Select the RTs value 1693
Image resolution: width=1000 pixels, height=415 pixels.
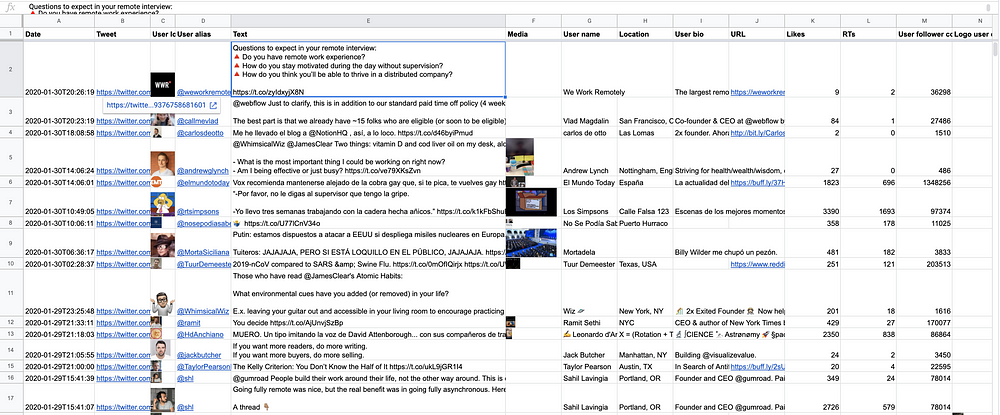click(868, 203)
